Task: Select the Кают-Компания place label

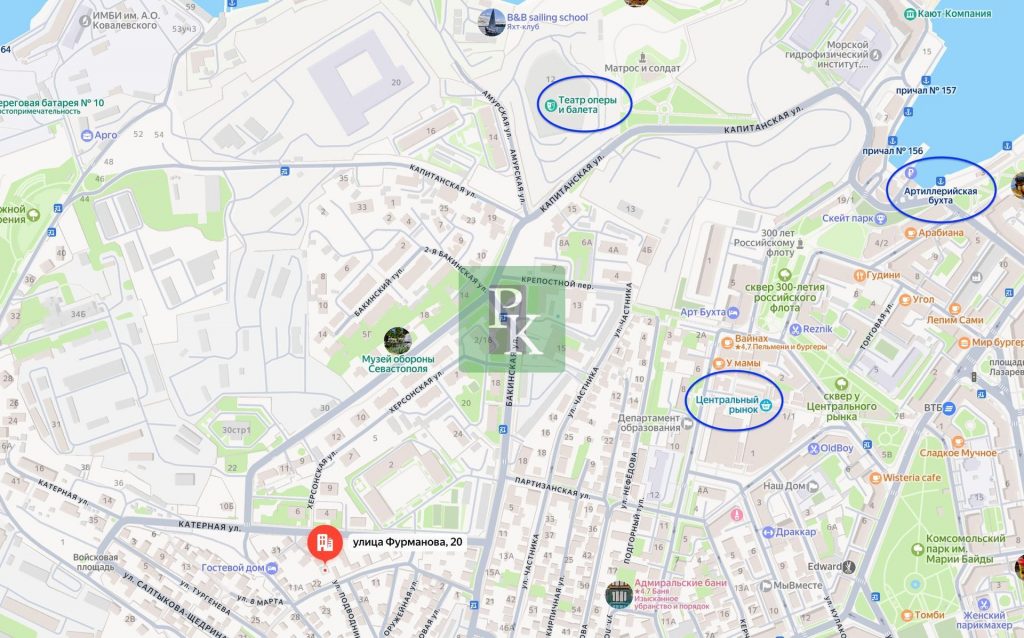Action: pyautogui.click(x=954, y=13)
